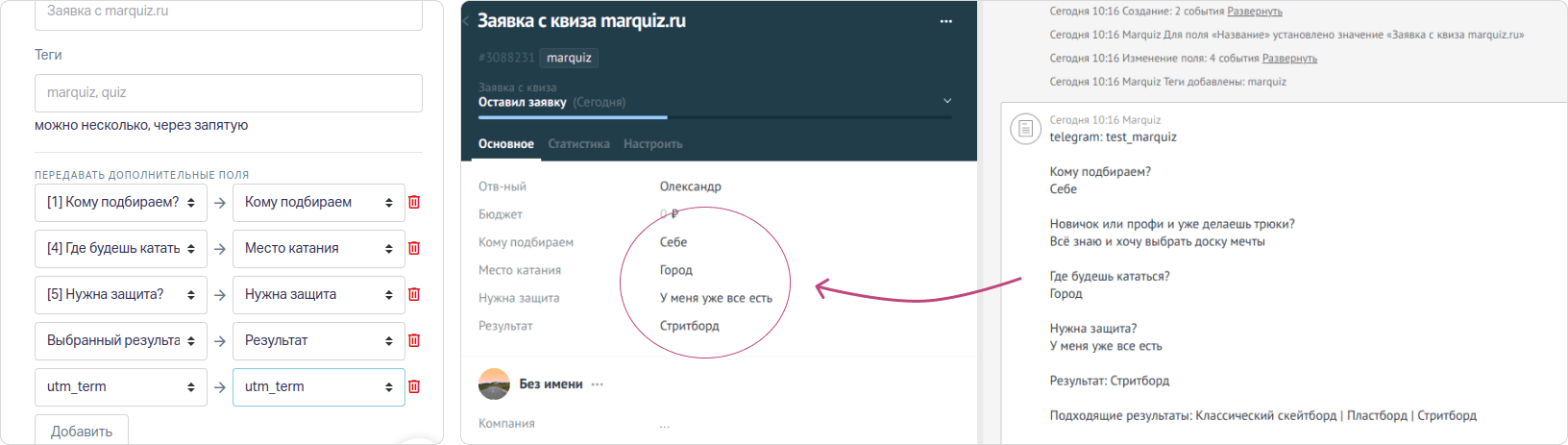Remove the utm_term mapping with trash icon

[414, 386]
